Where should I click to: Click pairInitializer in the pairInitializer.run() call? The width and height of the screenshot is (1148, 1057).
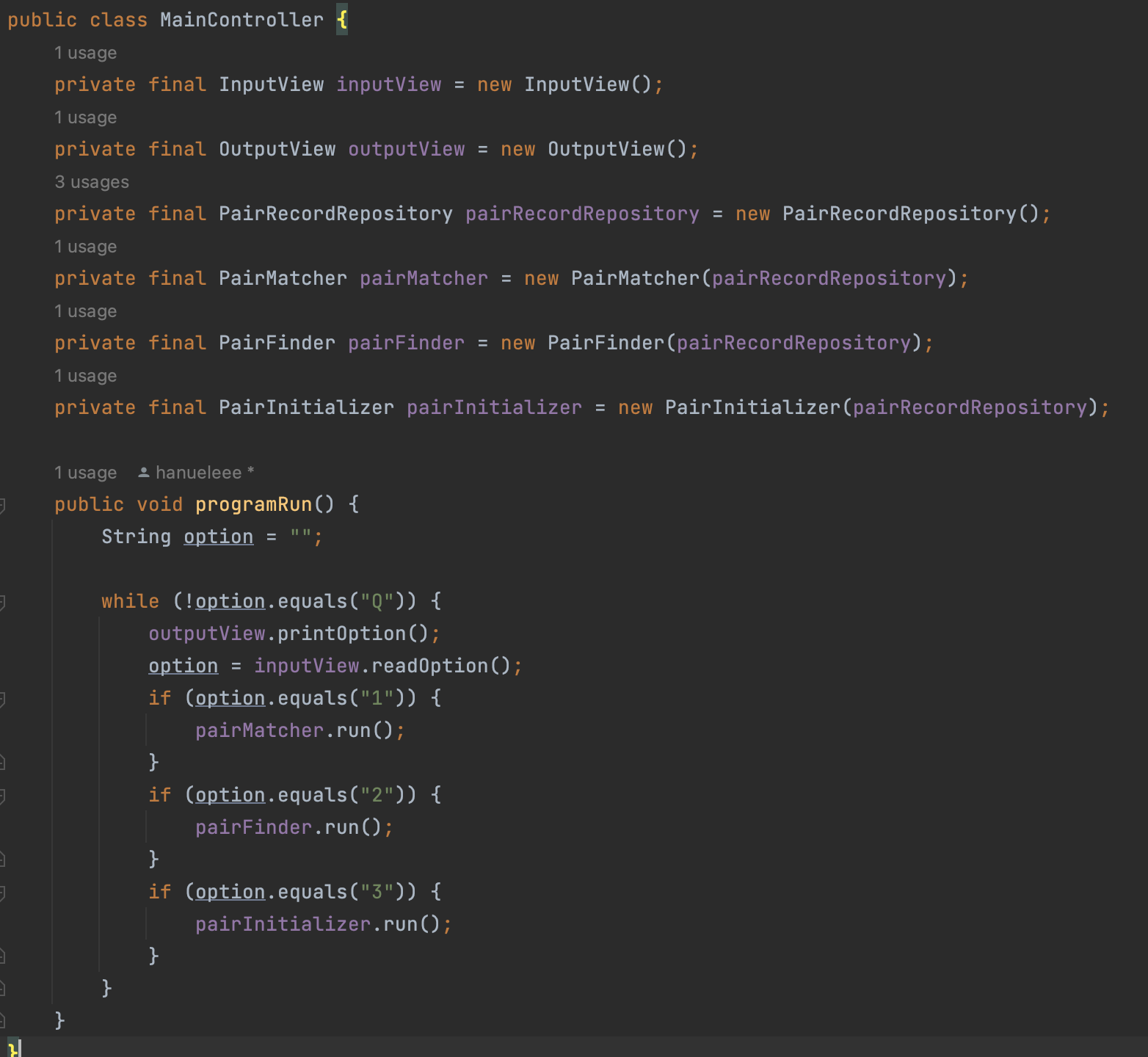[x=283, y=924]
